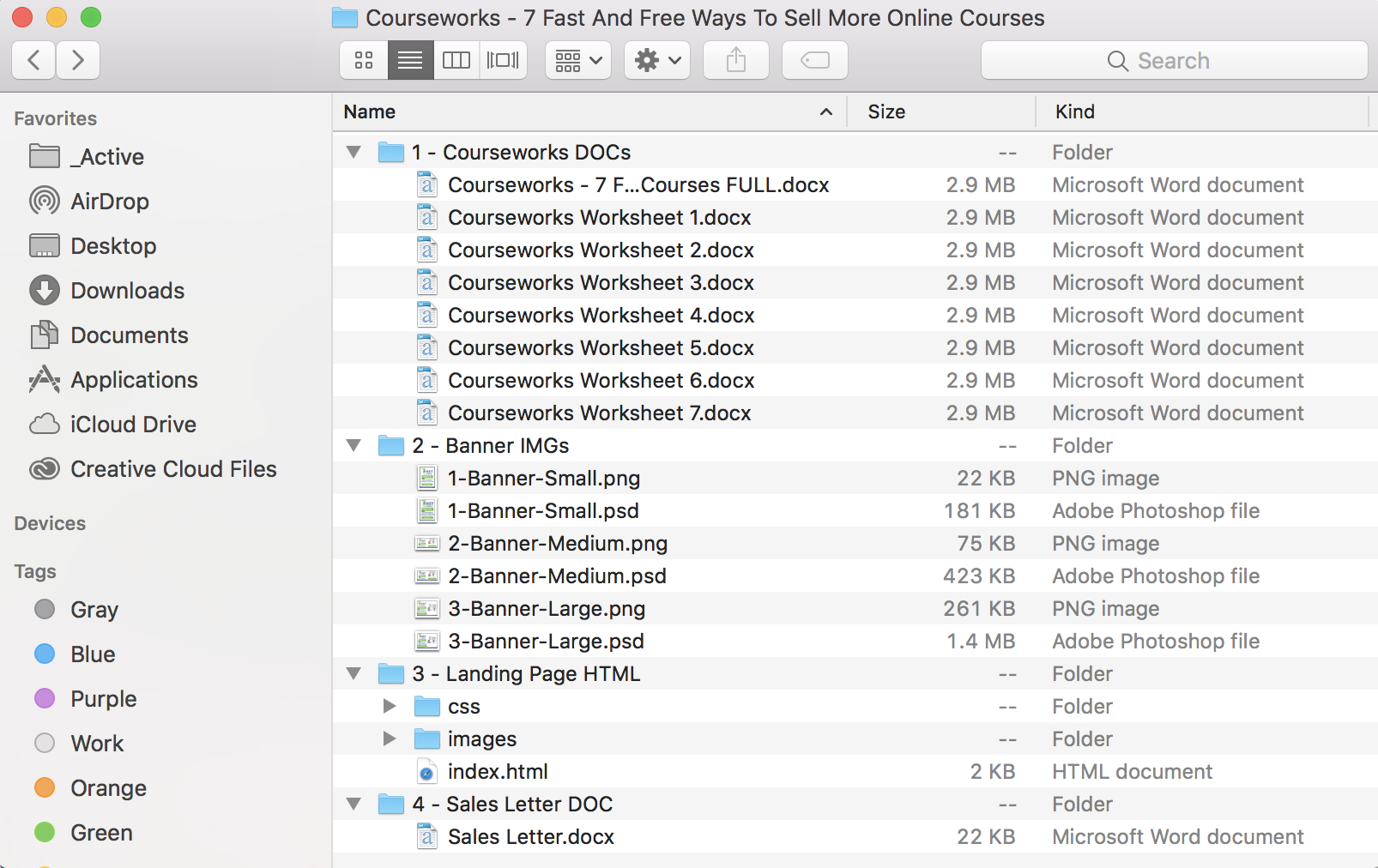
Task: Expand the images folder
Action: tap(390, 738)
